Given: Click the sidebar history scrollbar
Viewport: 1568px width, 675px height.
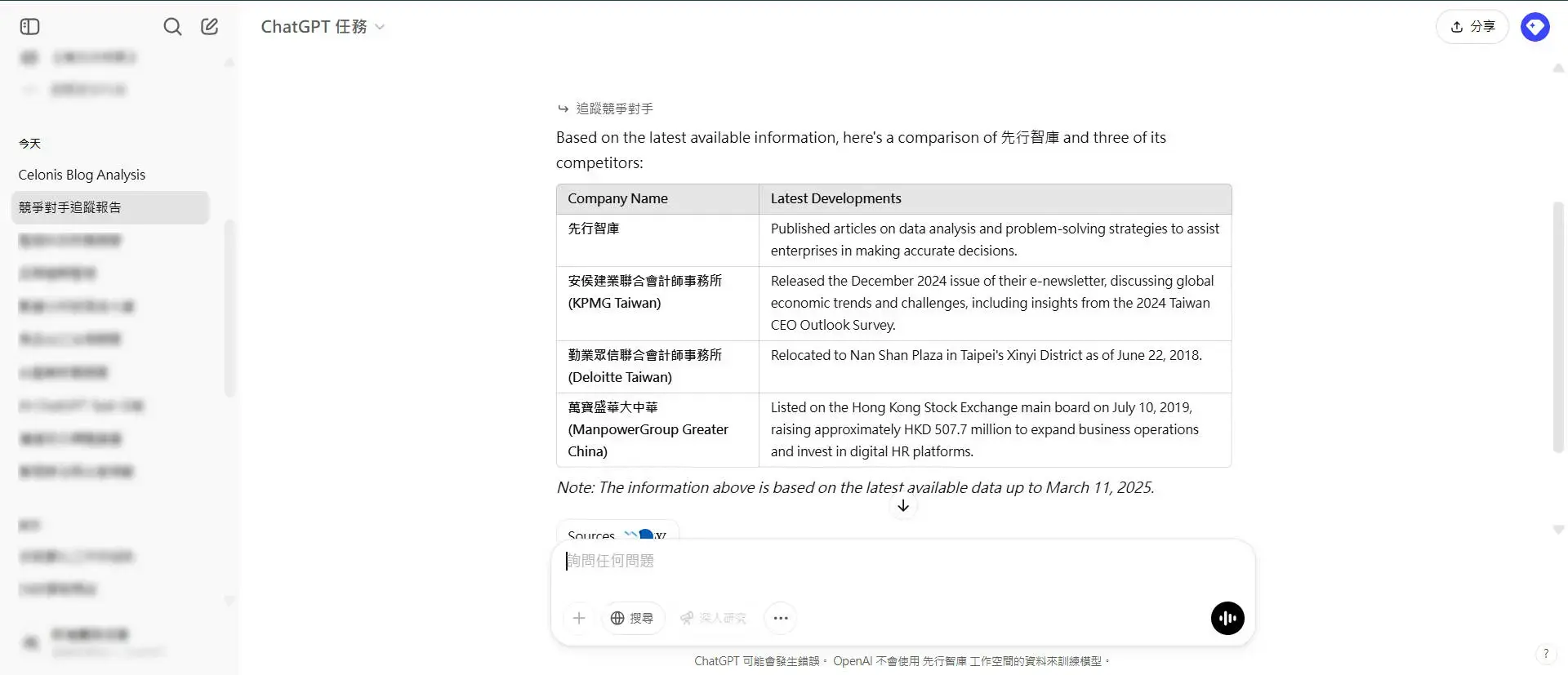Looking at the screenshot, I should [x=229, y=309].
